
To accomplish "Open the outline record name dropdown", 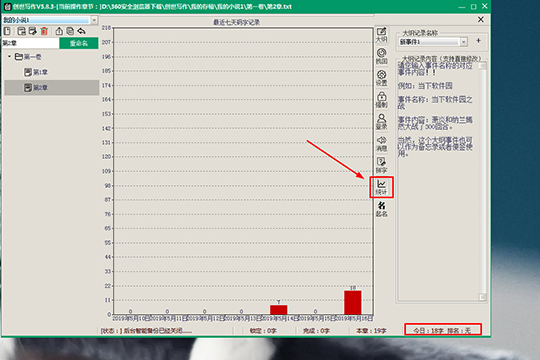I will coord(464,42).
